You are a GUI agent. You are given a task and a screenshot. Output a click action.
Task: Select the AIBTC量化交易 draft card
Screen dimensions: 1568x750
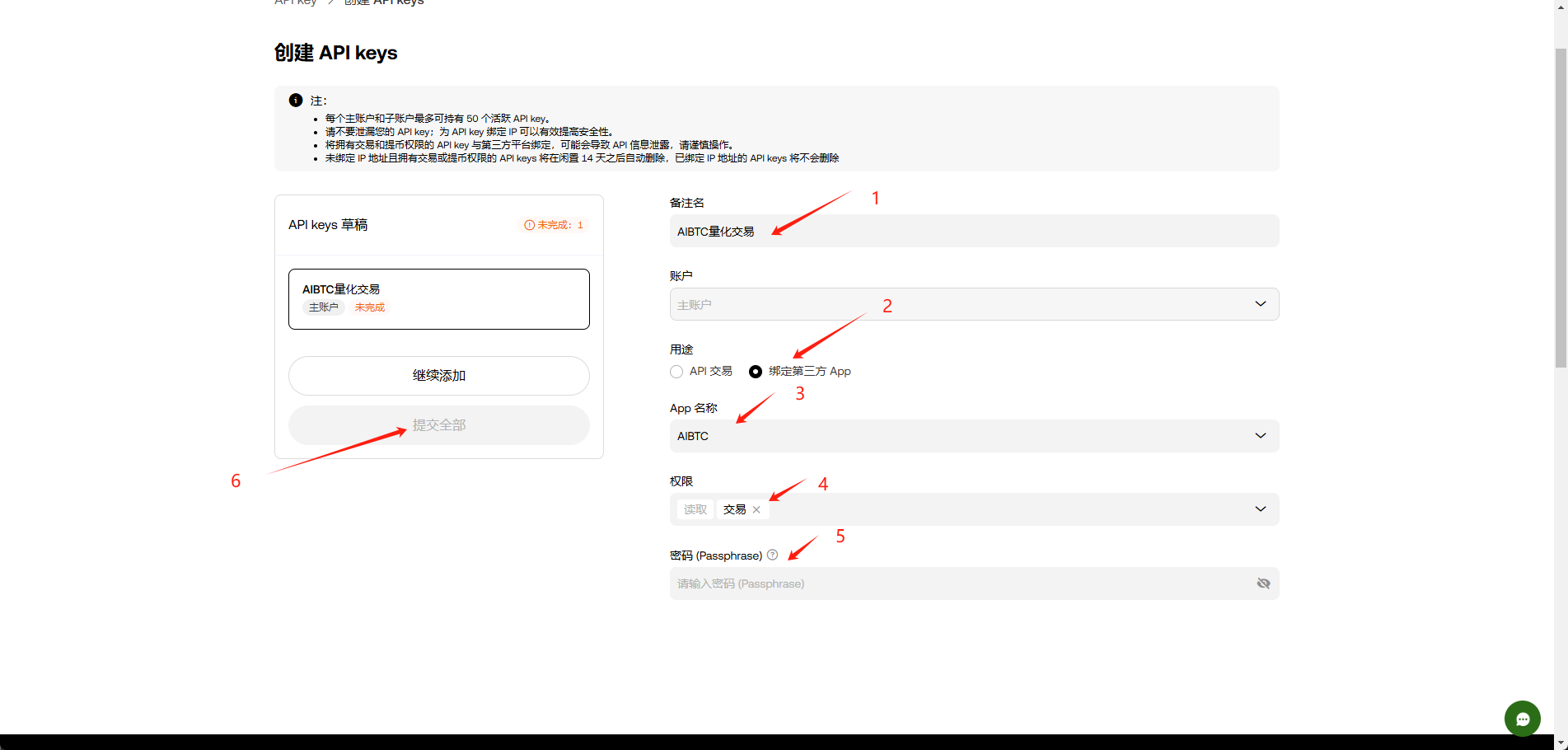[438, 298]
